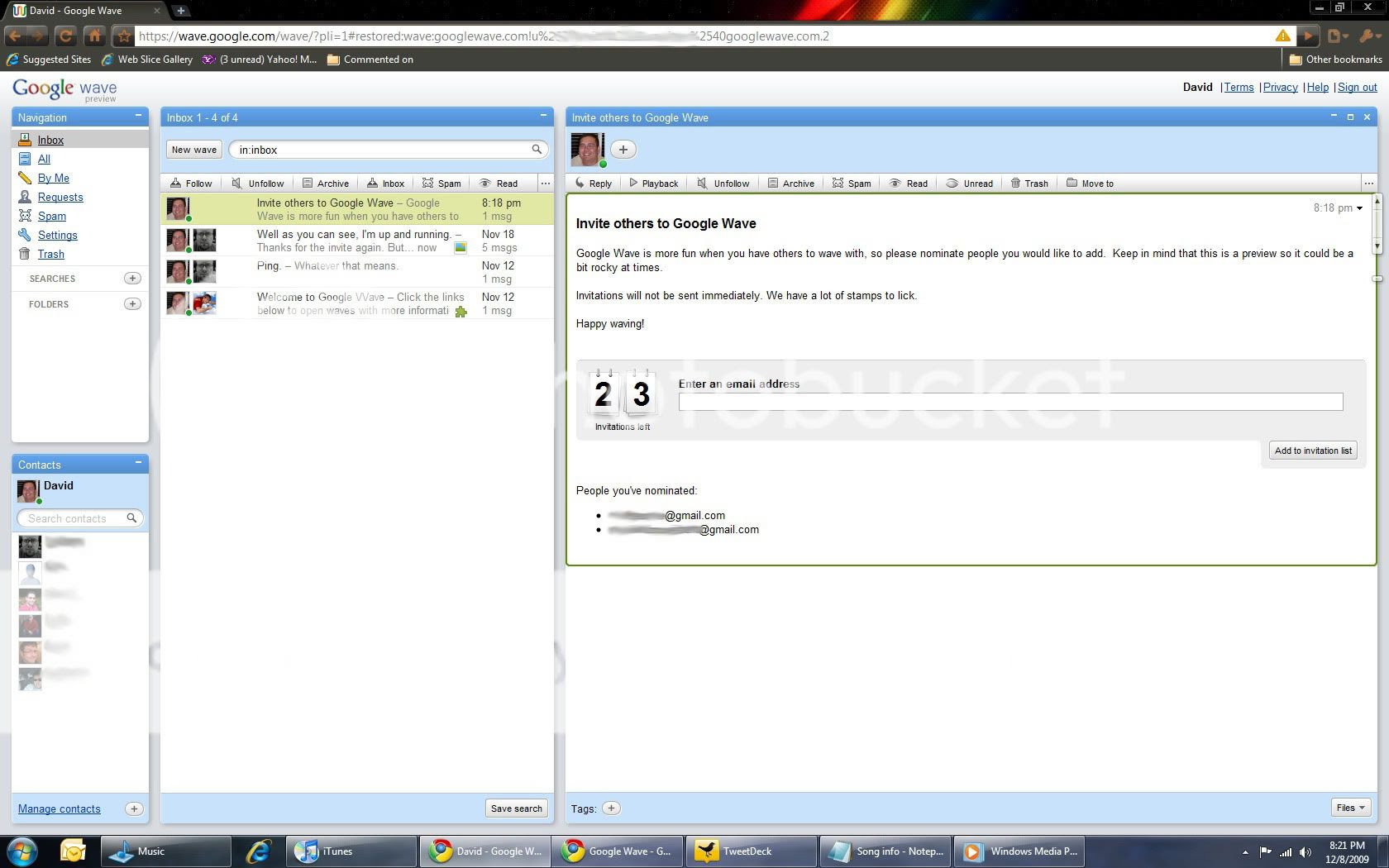The width and height of the screenshot is (1389, 868).
Task: Add a contact using plus next to Manage contacts
Action: click(x=134, y=808)
